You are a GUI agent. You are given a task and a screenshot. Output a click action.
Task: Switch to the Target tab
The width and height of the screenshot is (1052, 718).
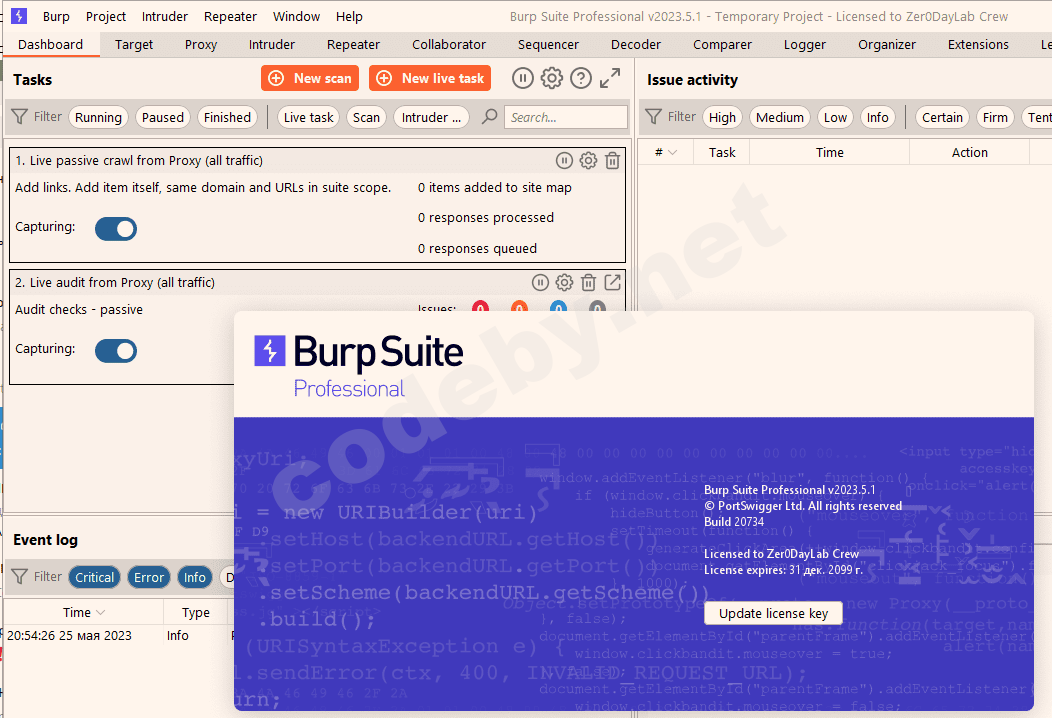[x=134, y=44]
